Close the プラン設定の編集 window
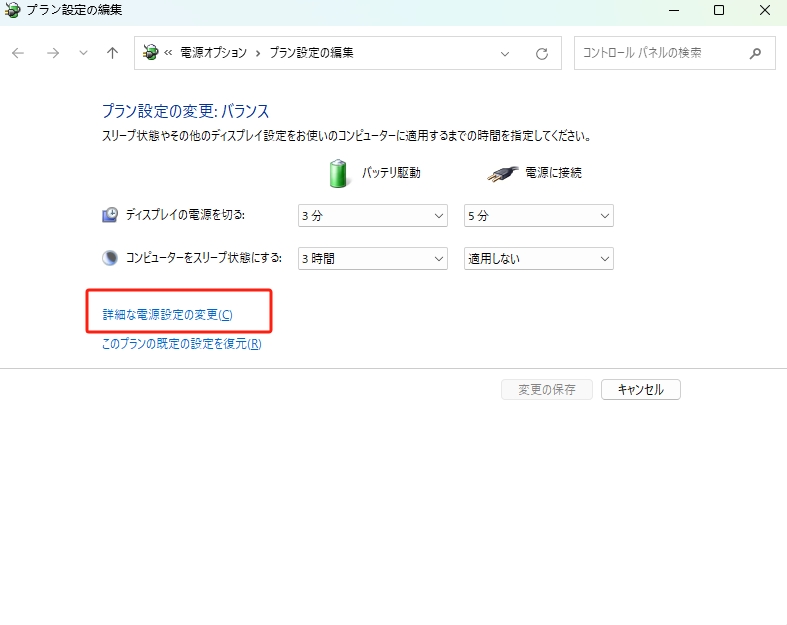The image size is (787, 625). pyautogui.click(x=764, y=10)
